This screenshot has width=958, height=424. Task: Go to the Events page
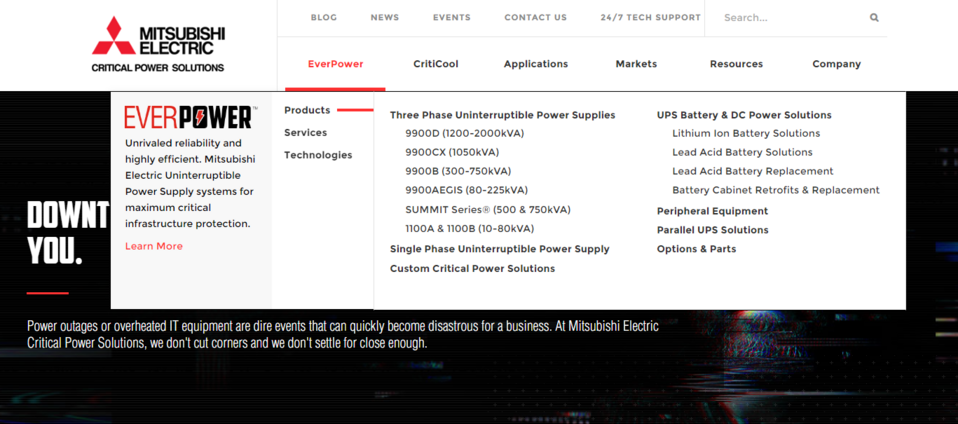pyautogui.click(x=452, y=18)
